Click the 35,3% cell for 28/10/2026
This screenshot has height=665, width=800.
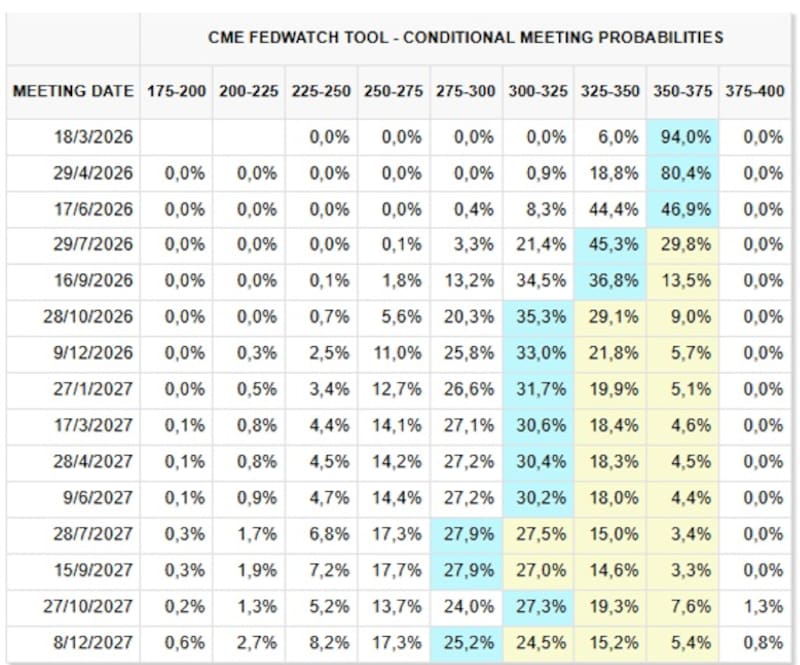539,317
